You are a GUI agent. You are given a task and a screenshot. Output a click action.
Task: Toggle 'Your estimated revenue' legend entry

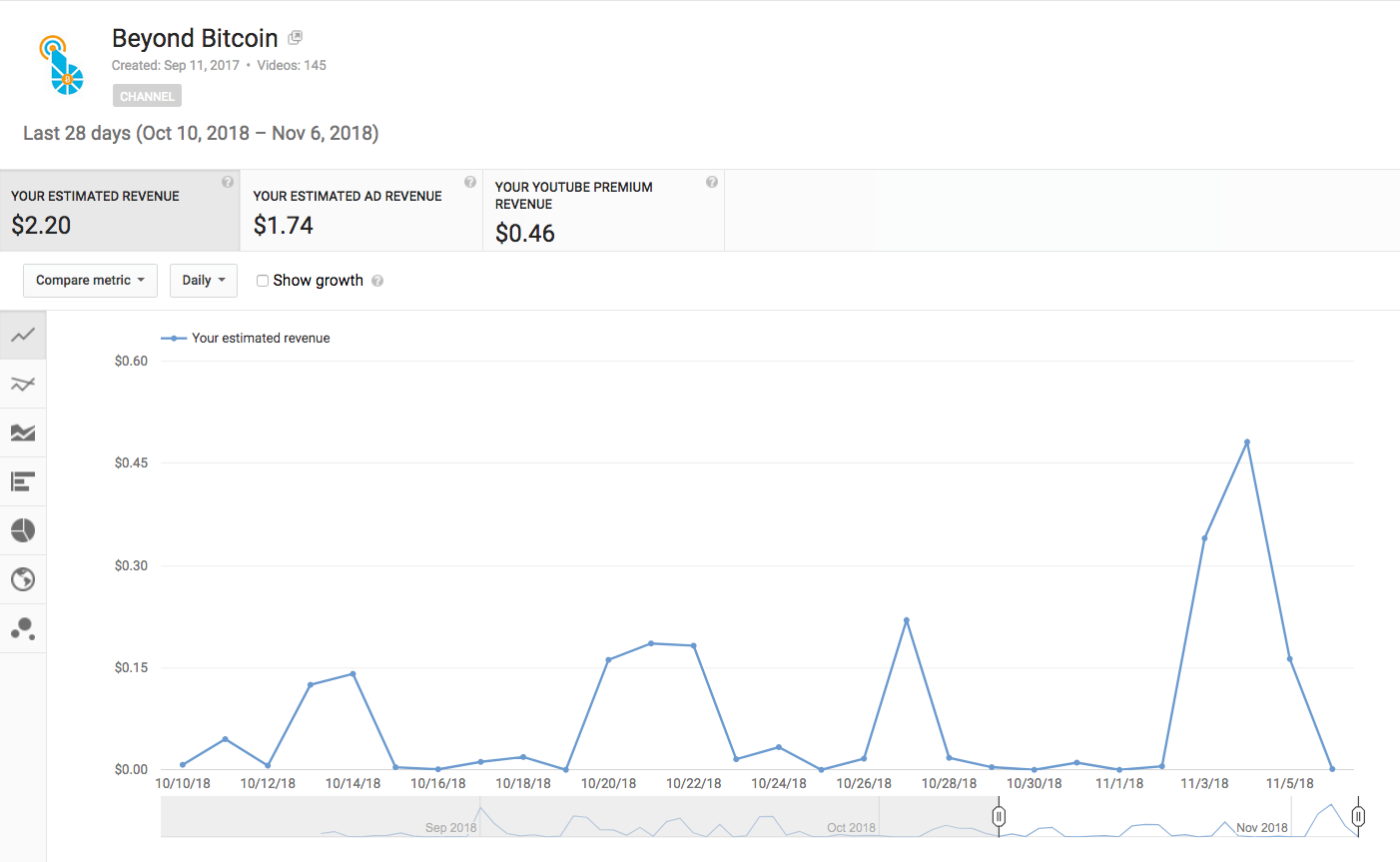(246, 339)
